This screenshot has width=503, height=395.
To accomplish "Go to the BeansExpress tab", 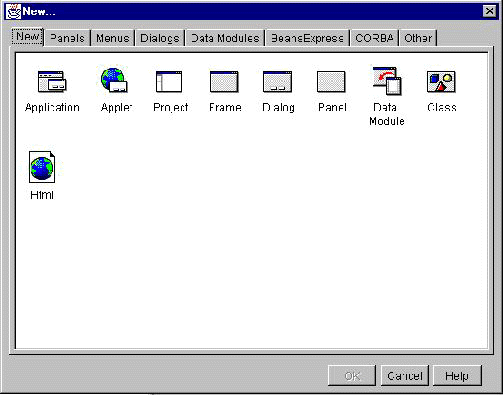I will click(x=307, y=38).
